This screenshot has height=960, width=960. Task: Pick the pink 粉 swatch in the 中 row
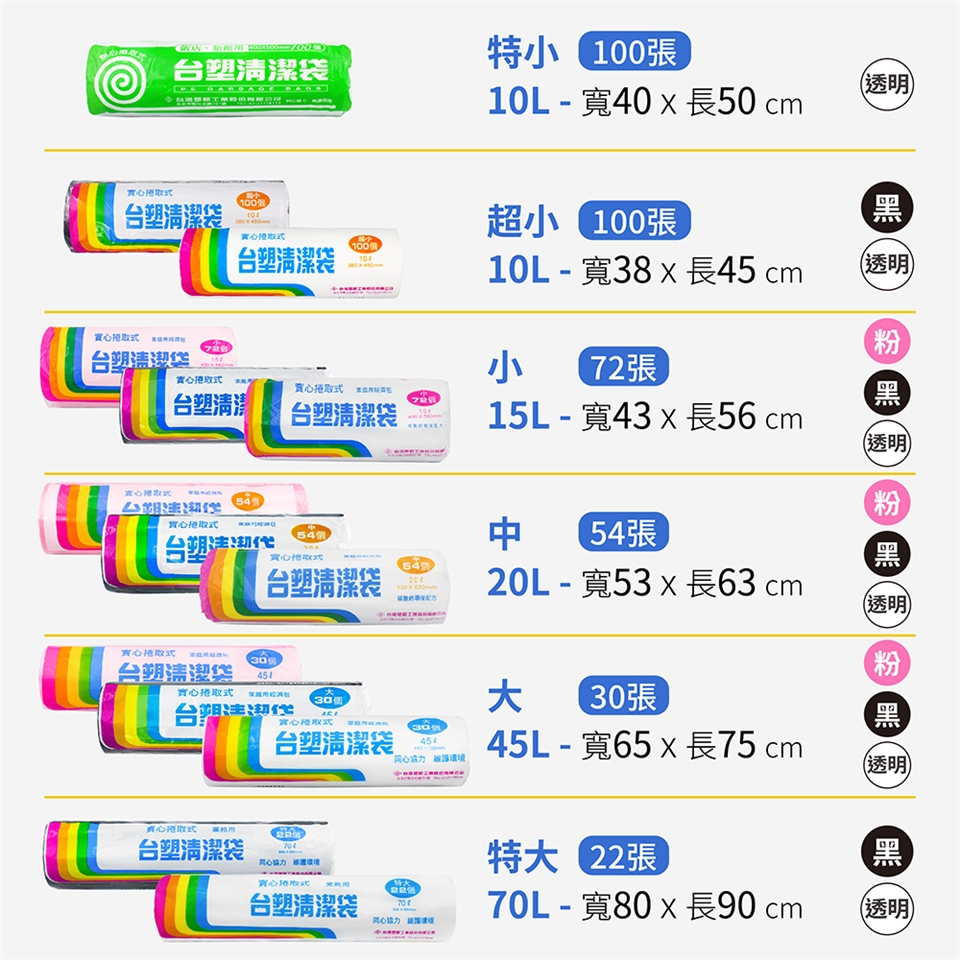tap(886, 503)
